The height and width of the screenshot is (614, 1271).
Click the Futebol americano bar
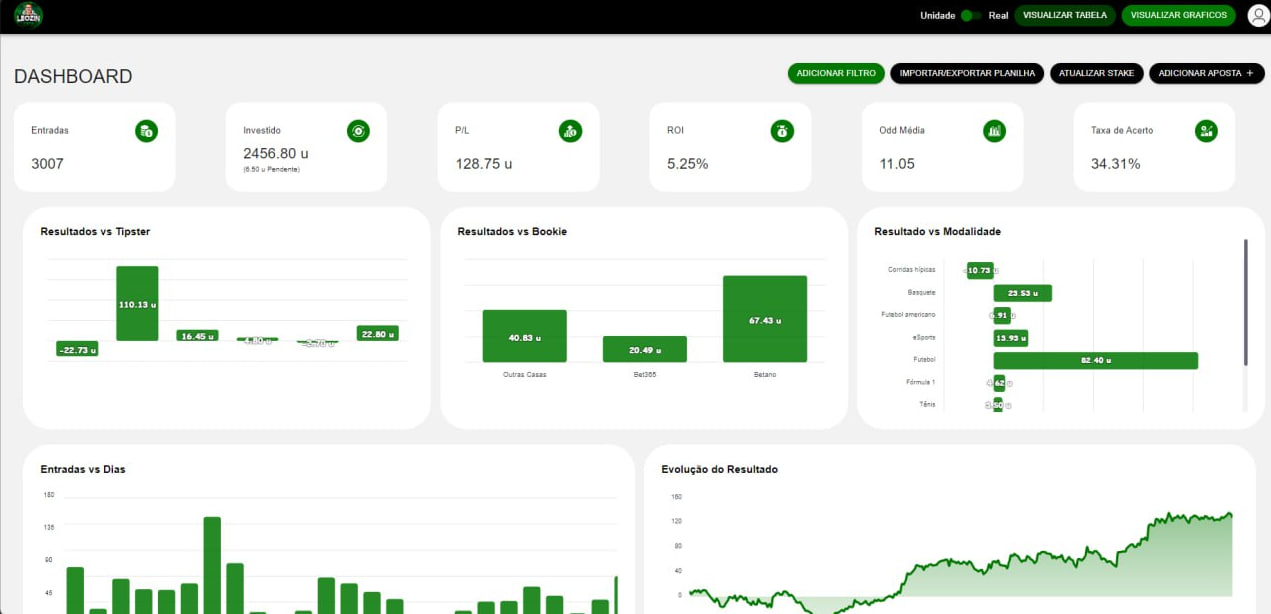(1002, 316)
